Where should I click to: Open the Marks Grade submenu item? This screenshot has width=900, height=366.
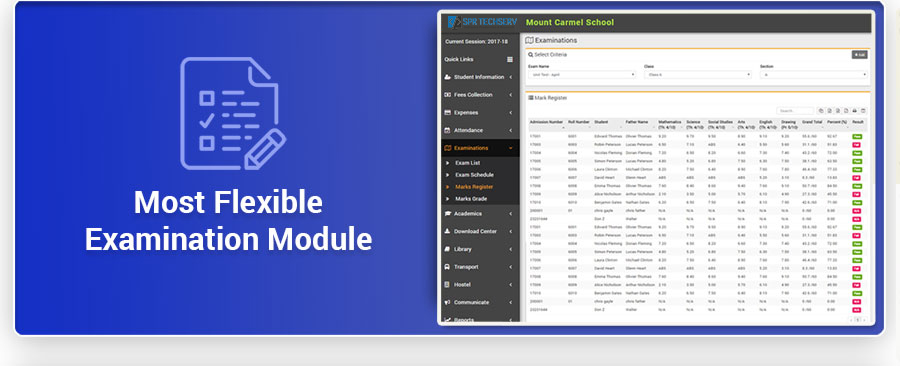point(471,199)
